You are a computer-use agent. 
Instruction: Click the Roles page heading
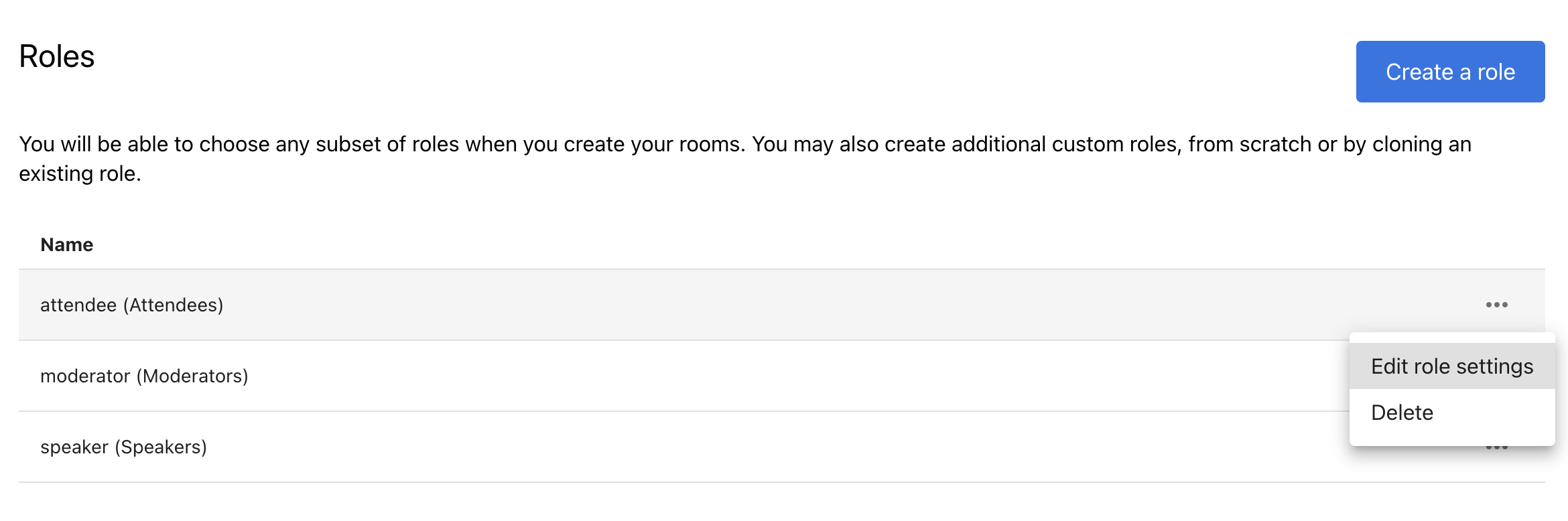57,56
